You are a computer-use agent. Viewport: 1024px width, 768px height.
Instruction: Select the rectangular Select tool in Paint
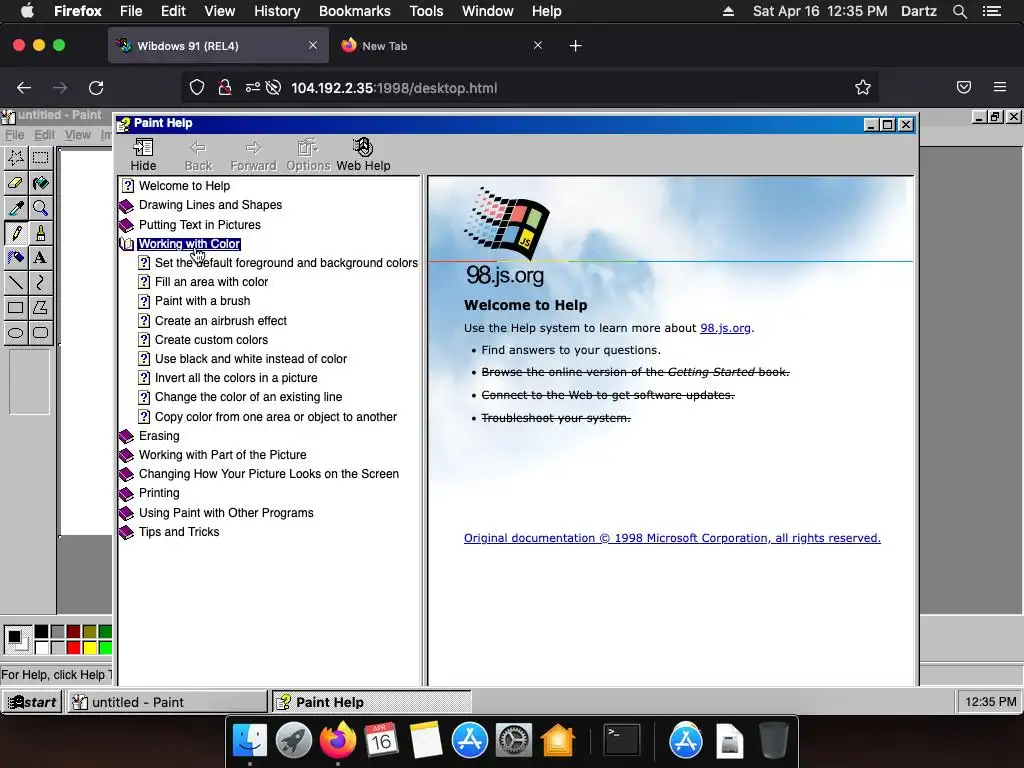[40, 157]
